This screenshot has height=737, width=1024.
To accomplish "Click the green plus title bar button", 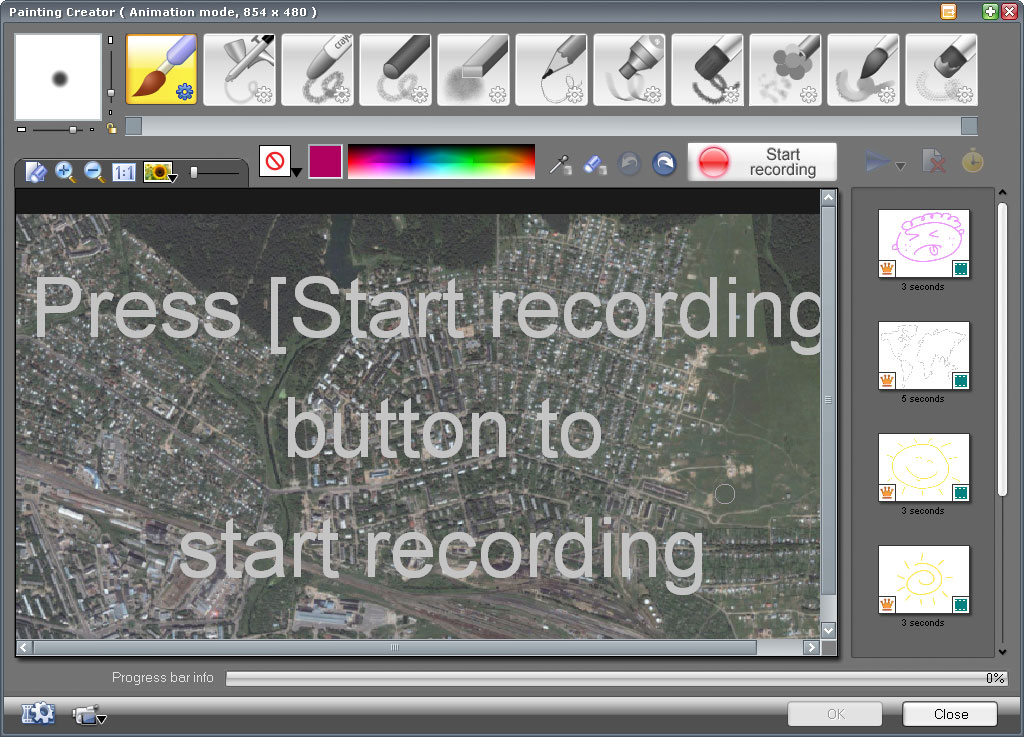I will point(990,12).
